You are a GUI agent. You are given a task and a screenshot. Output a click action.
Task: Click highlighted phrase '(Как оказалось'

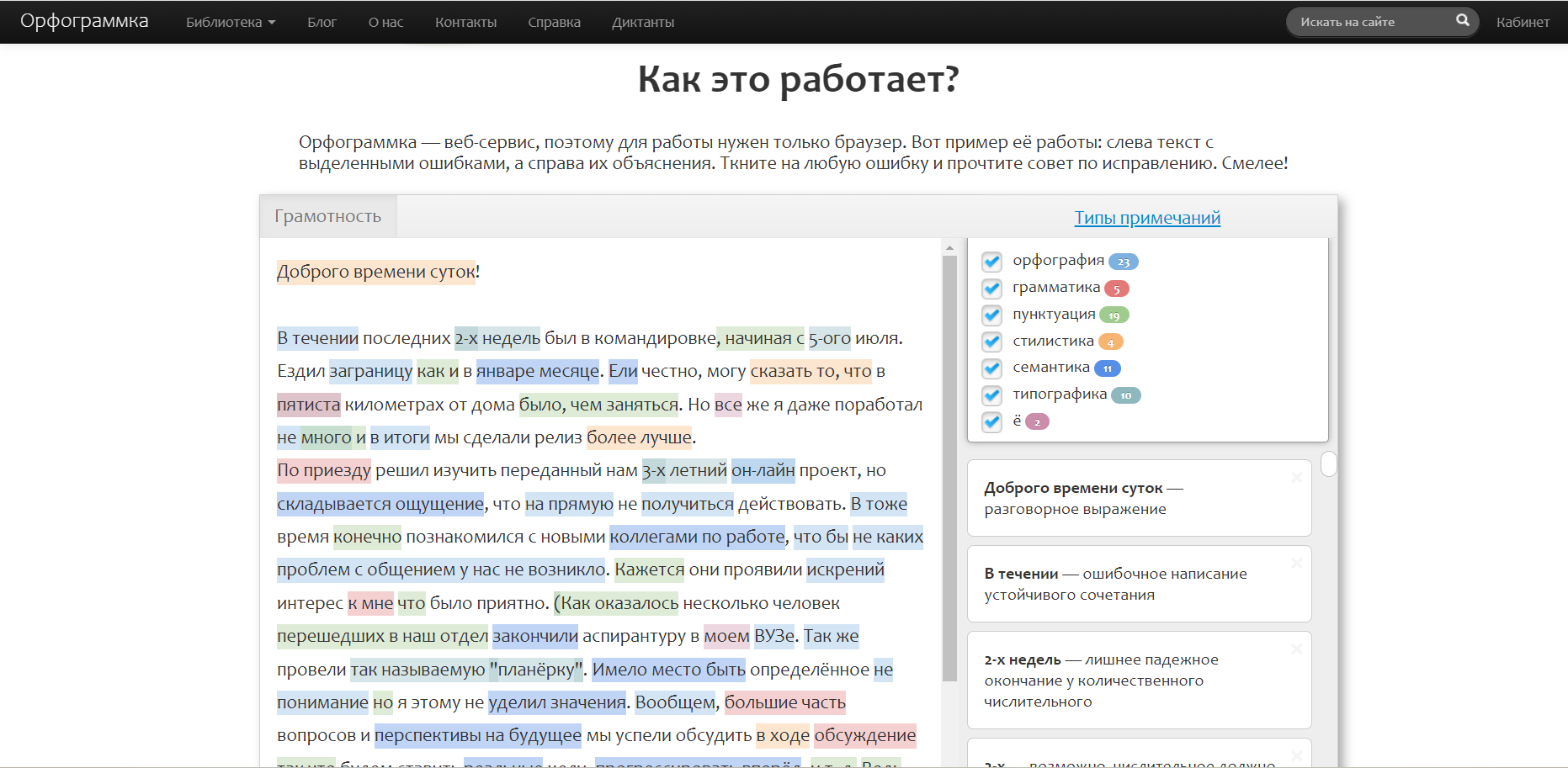click(616, 603)
